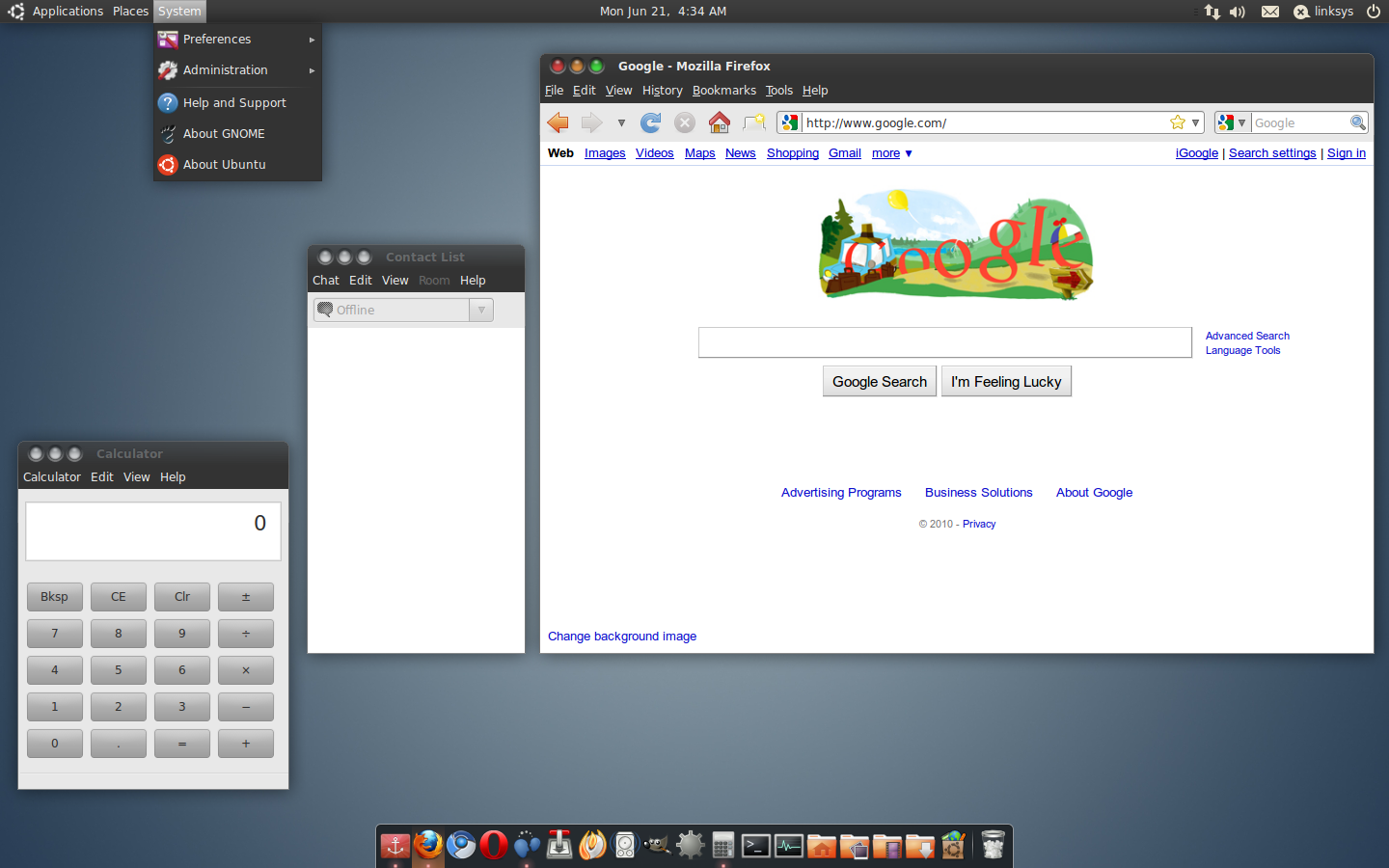Open the mail envelope indicator in the panel
1389x868 pixels.
click(x=1270, y=12)
